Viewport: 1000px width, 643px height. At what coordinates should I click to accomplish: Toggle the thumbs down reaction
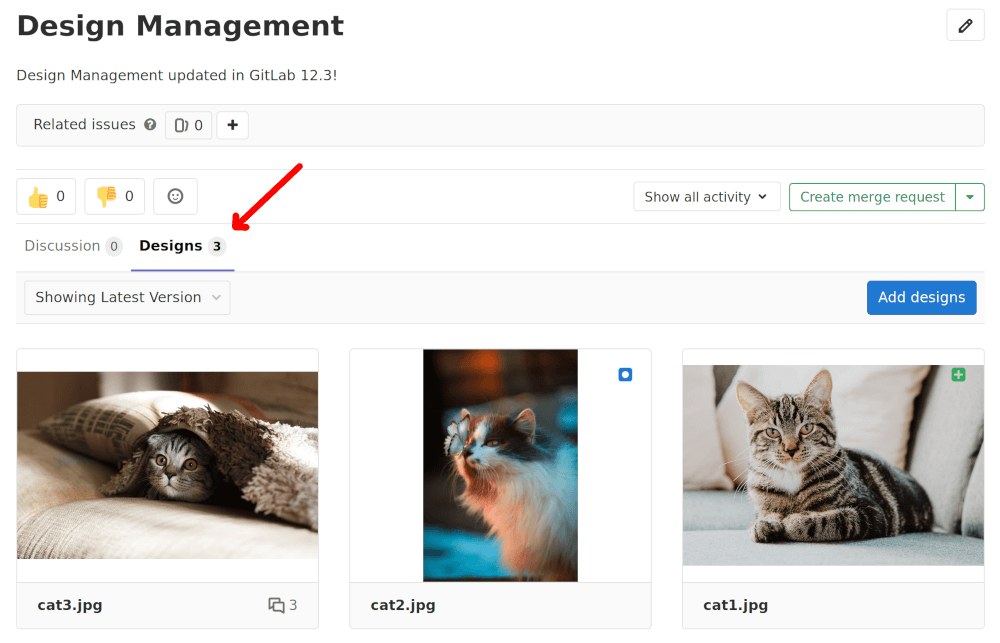click(113, 196)
